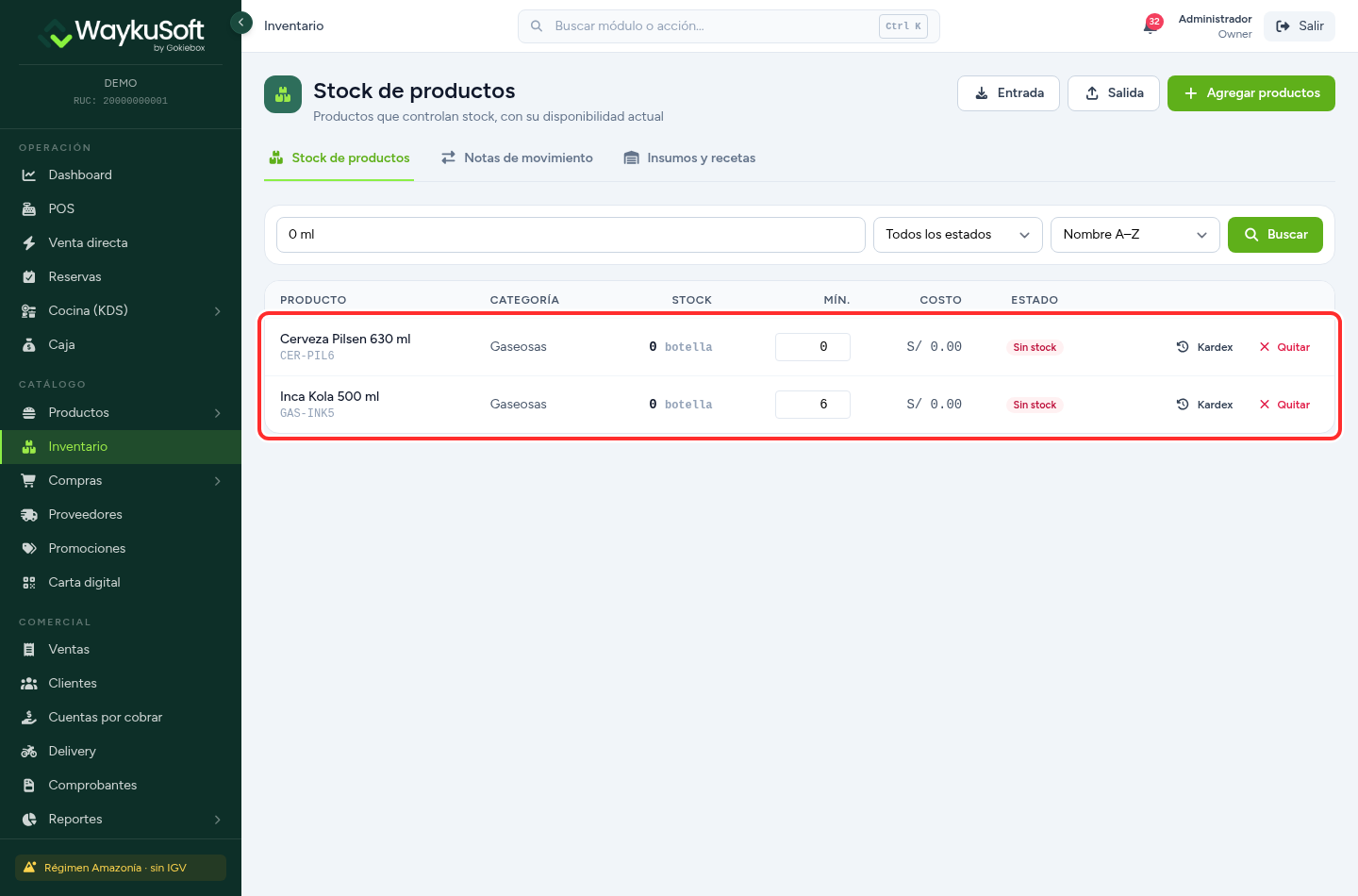Open Comprobantes in the sidebar

(121, 785)
